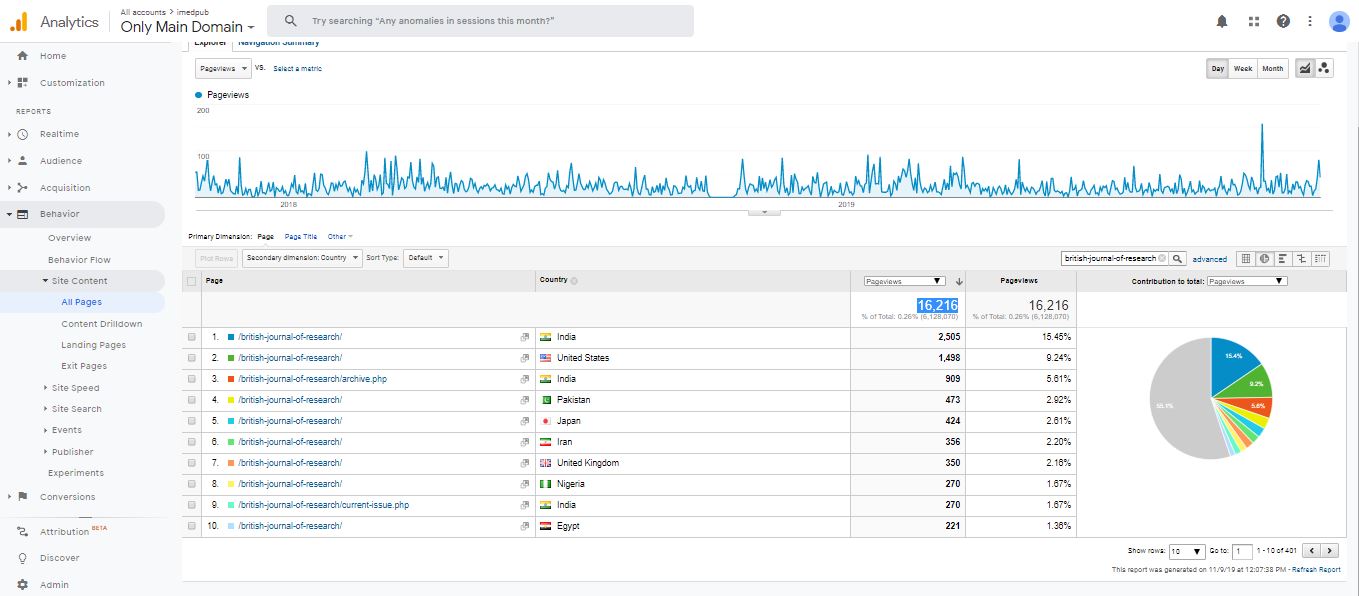Screen dimensions: 1359x596
Task: Check the select-all checkbox in table header
Action: (192, 281)
